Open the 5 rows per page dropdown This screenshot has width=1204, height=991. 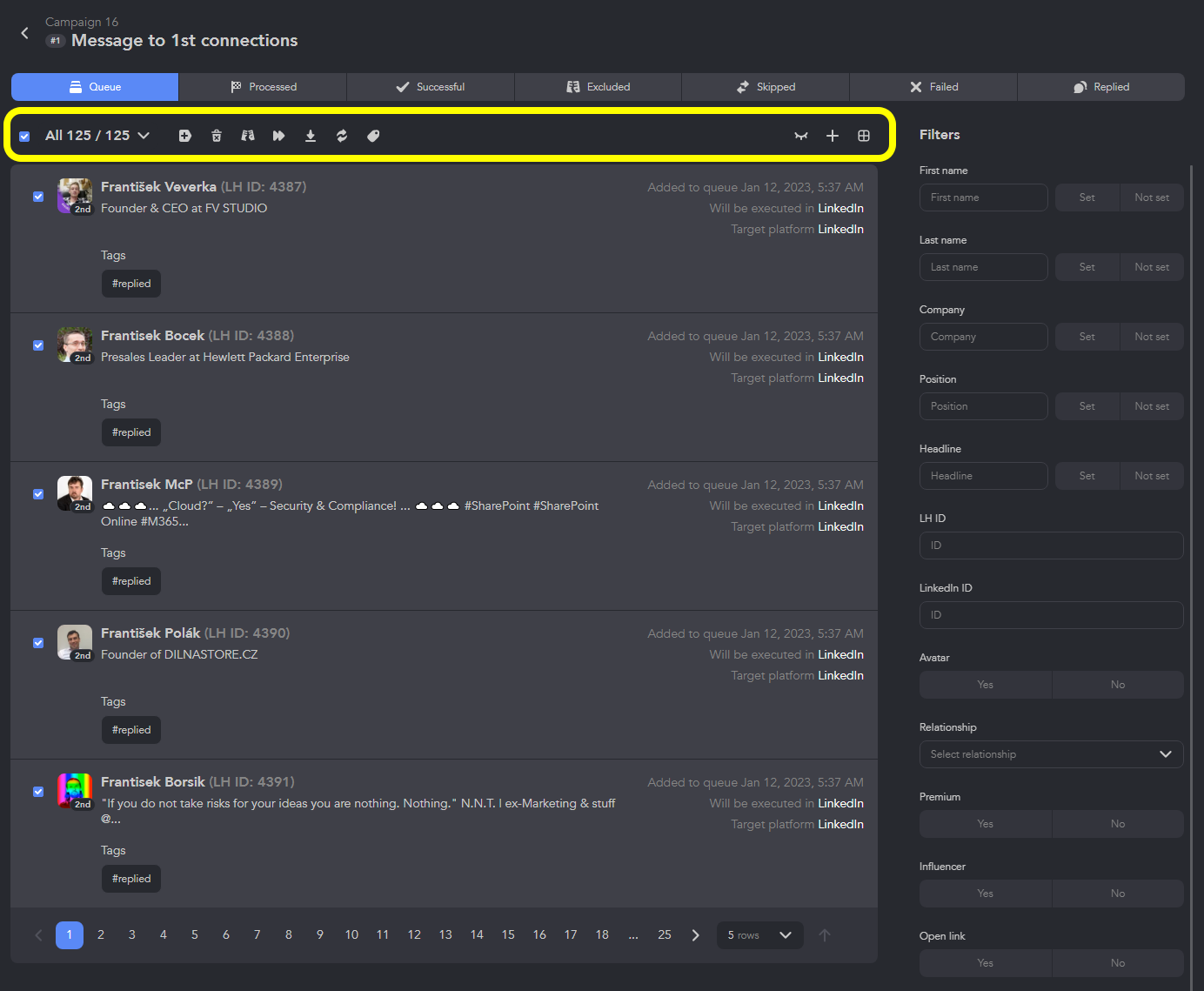pyautogui.click(x=759, y=935)
